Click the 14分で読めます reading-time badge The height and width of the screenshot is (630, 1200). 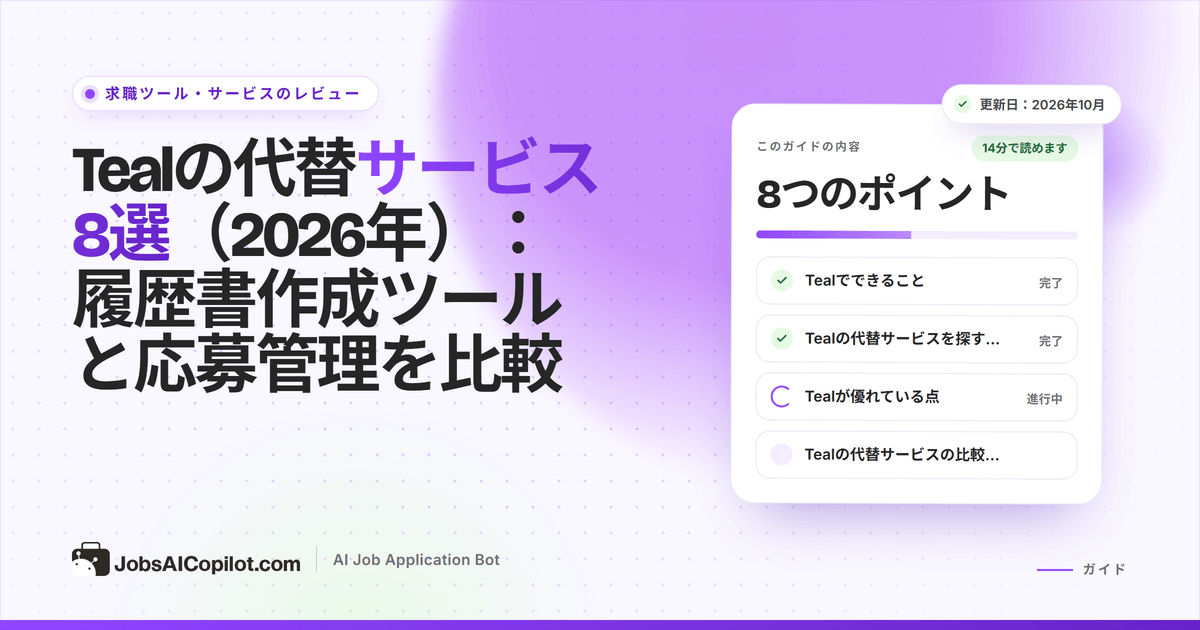[x=1024, y=148]
